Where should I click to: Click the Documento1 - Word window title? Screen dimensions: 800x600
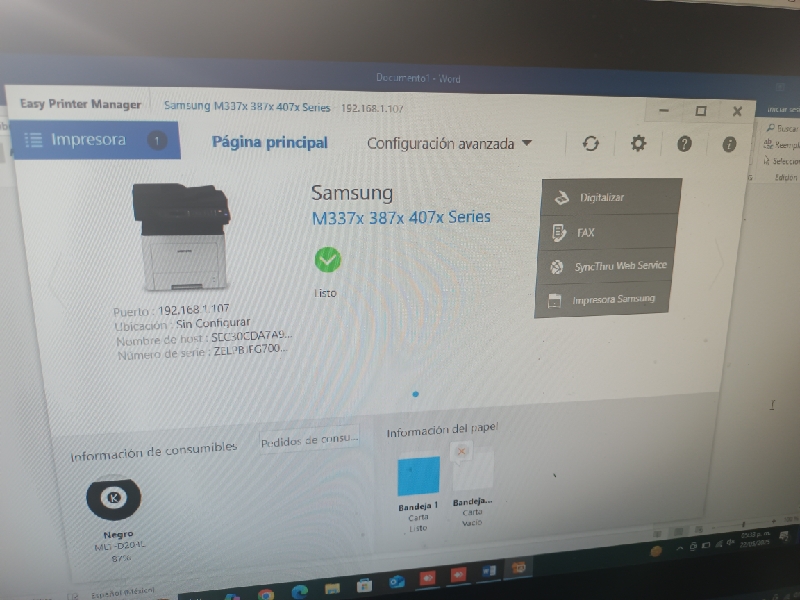click(418, 78)
